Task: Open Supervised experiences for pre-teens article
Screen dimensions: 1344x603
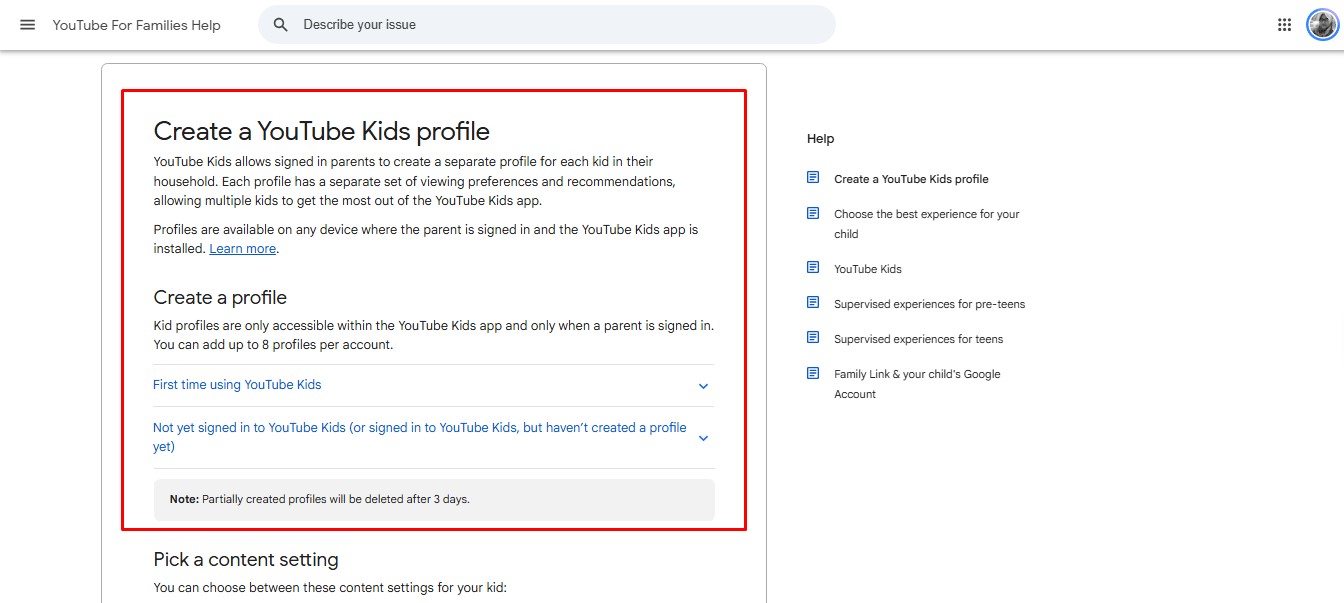Action: pos(930,304)
